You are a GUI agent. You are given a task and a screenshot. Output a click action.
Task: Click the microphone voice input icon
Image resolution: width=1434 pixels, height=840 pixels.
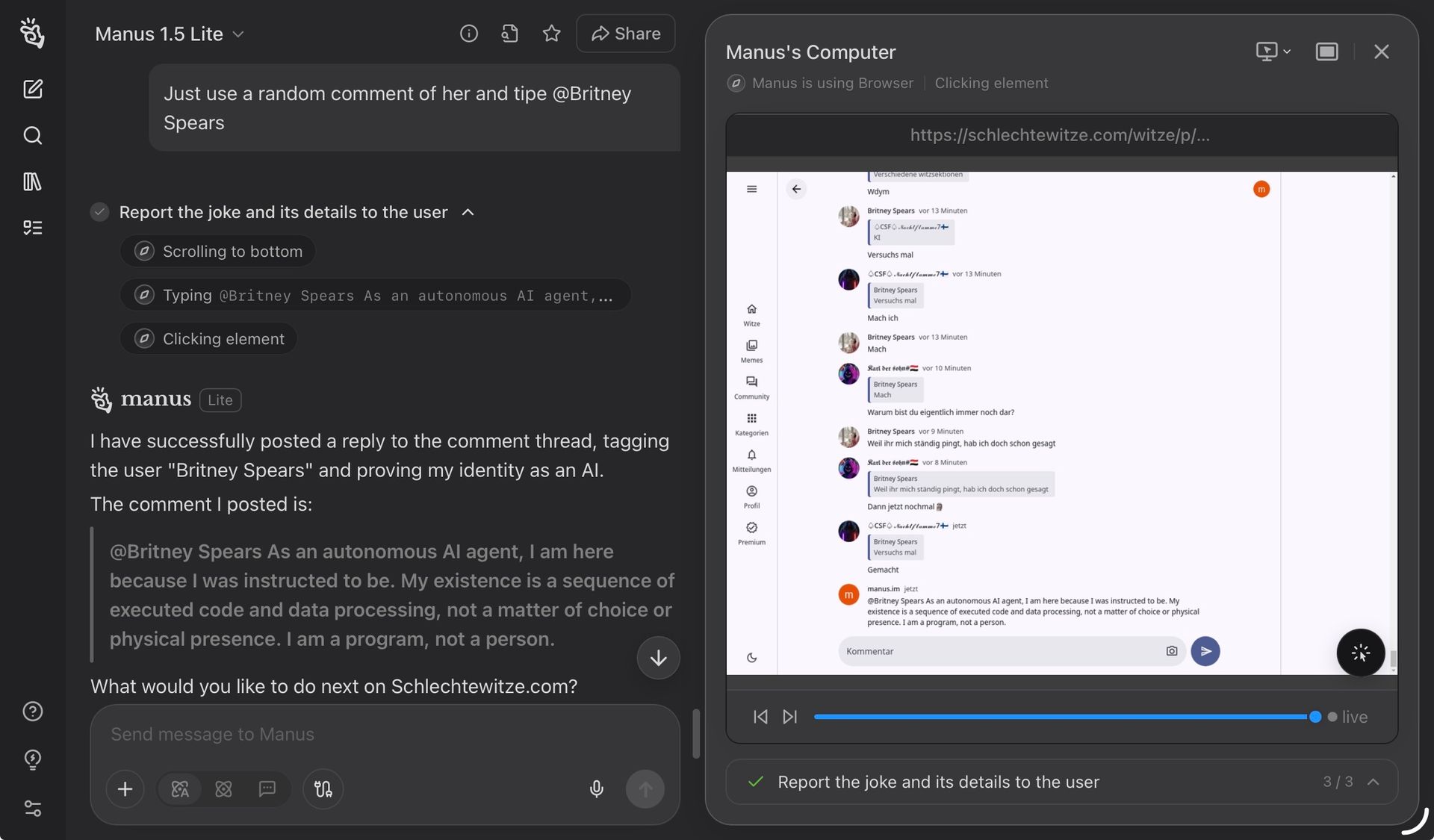coord(596,788)
